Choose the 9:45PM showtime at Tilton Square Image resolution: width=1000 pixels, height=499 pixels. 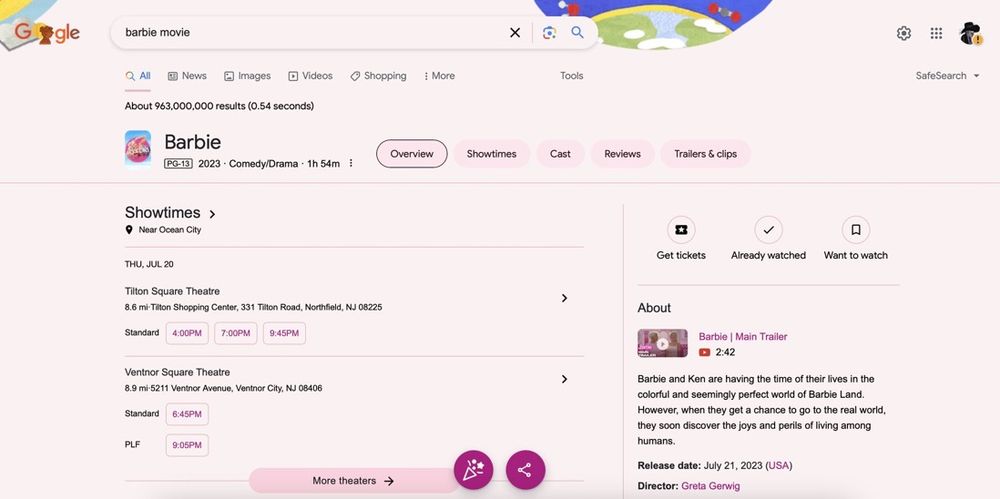pos(284,333)
